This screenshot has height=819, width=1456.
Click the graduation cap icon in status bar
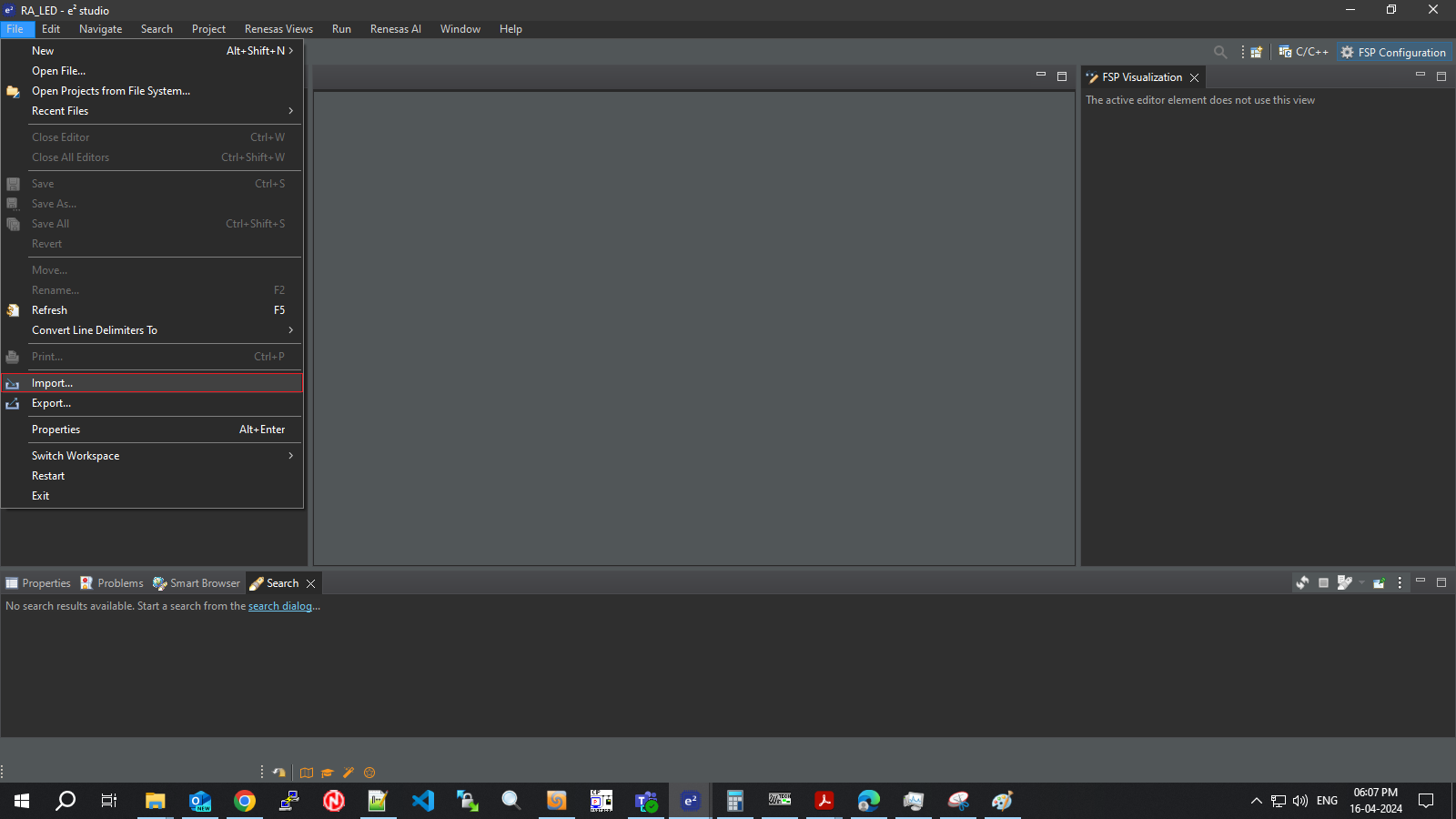tap(328, 773)
